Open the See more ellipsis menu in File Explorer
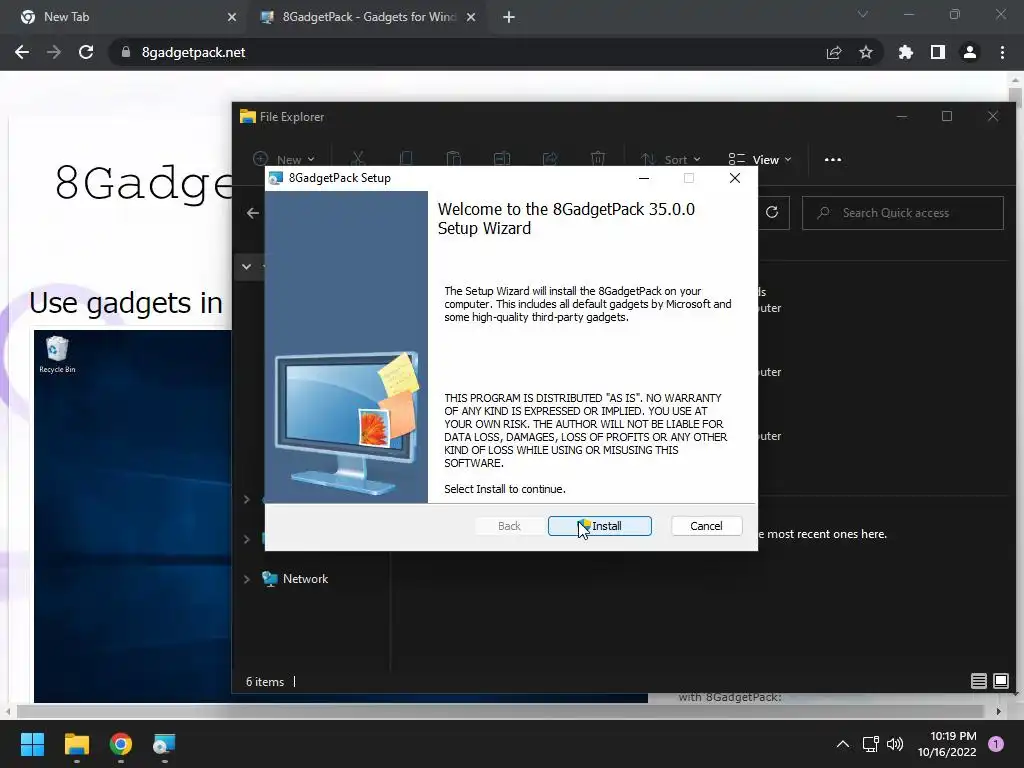 (833, 159)
